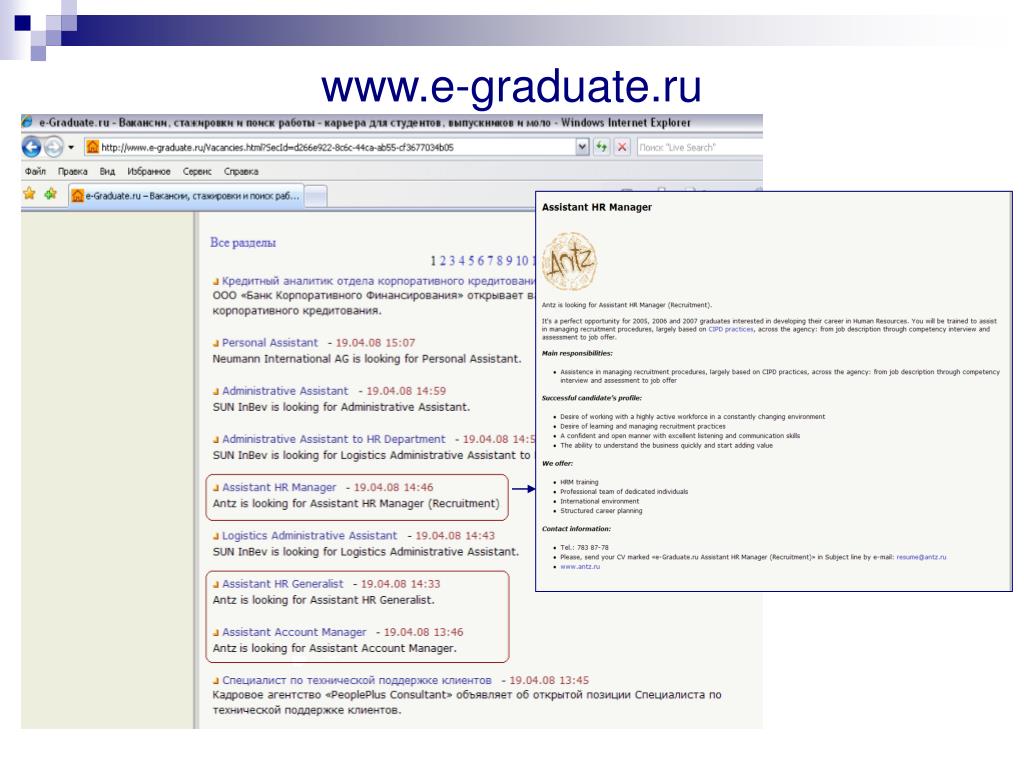Screen dimensions: 1024x768
Task: Open the Assistant HR Generalist vacancy
Action: pyautogui.click(x=282, y=584)
